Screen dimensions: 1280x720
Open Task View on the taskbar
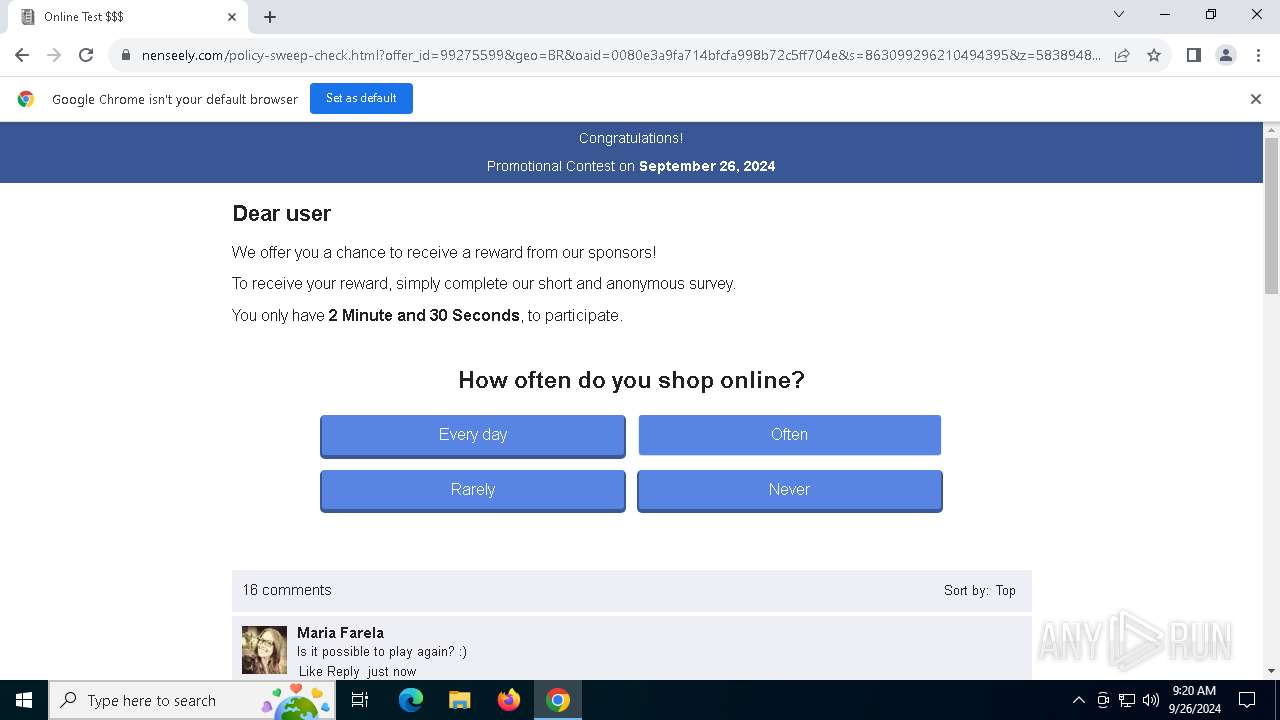(x=360, y=700)
